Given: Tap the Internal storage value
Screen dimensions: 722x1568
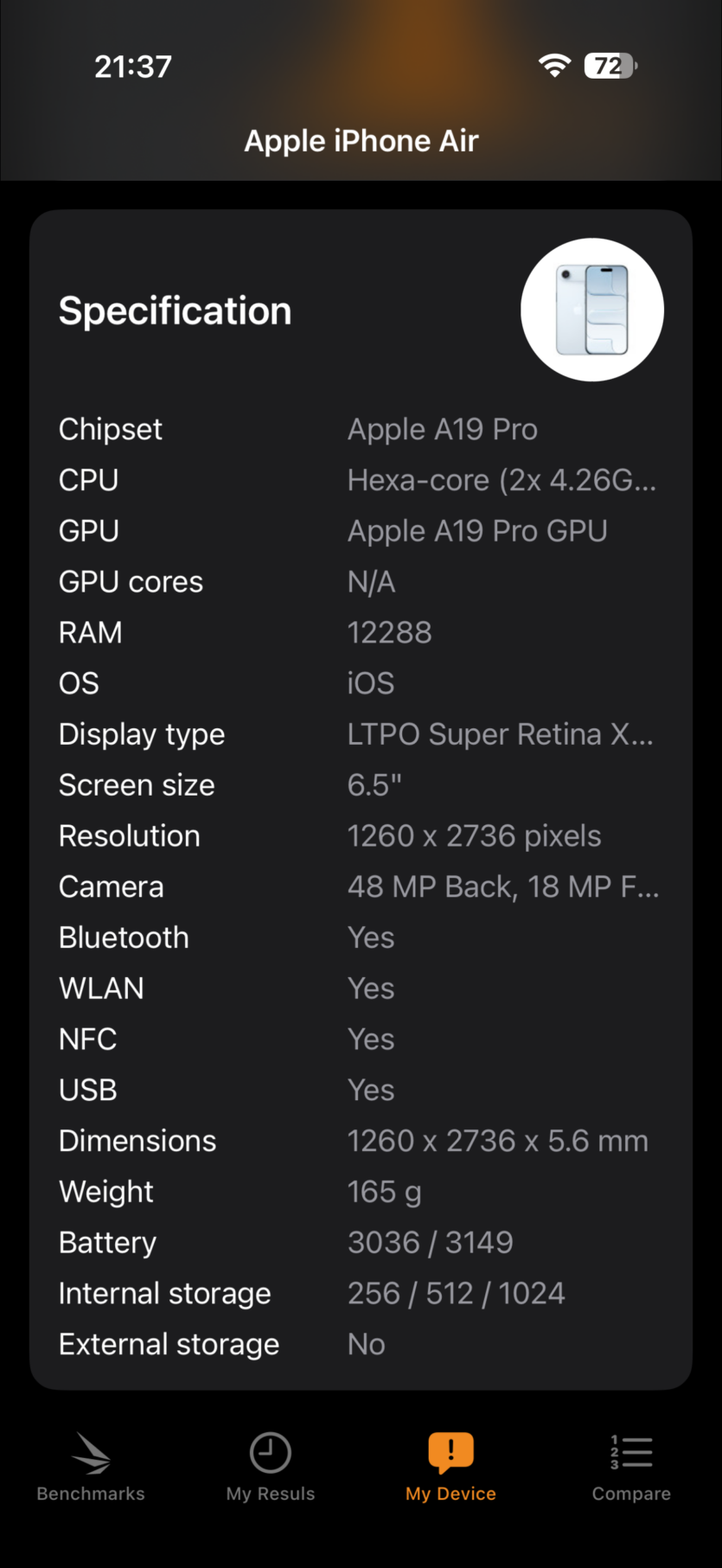Looking at the screenshot, I should tap(456, 1293).
